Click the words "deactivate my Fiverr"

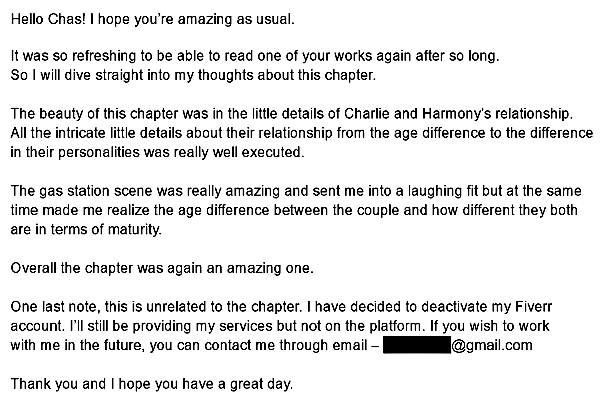pyautogui.click(x=487, y=306)
